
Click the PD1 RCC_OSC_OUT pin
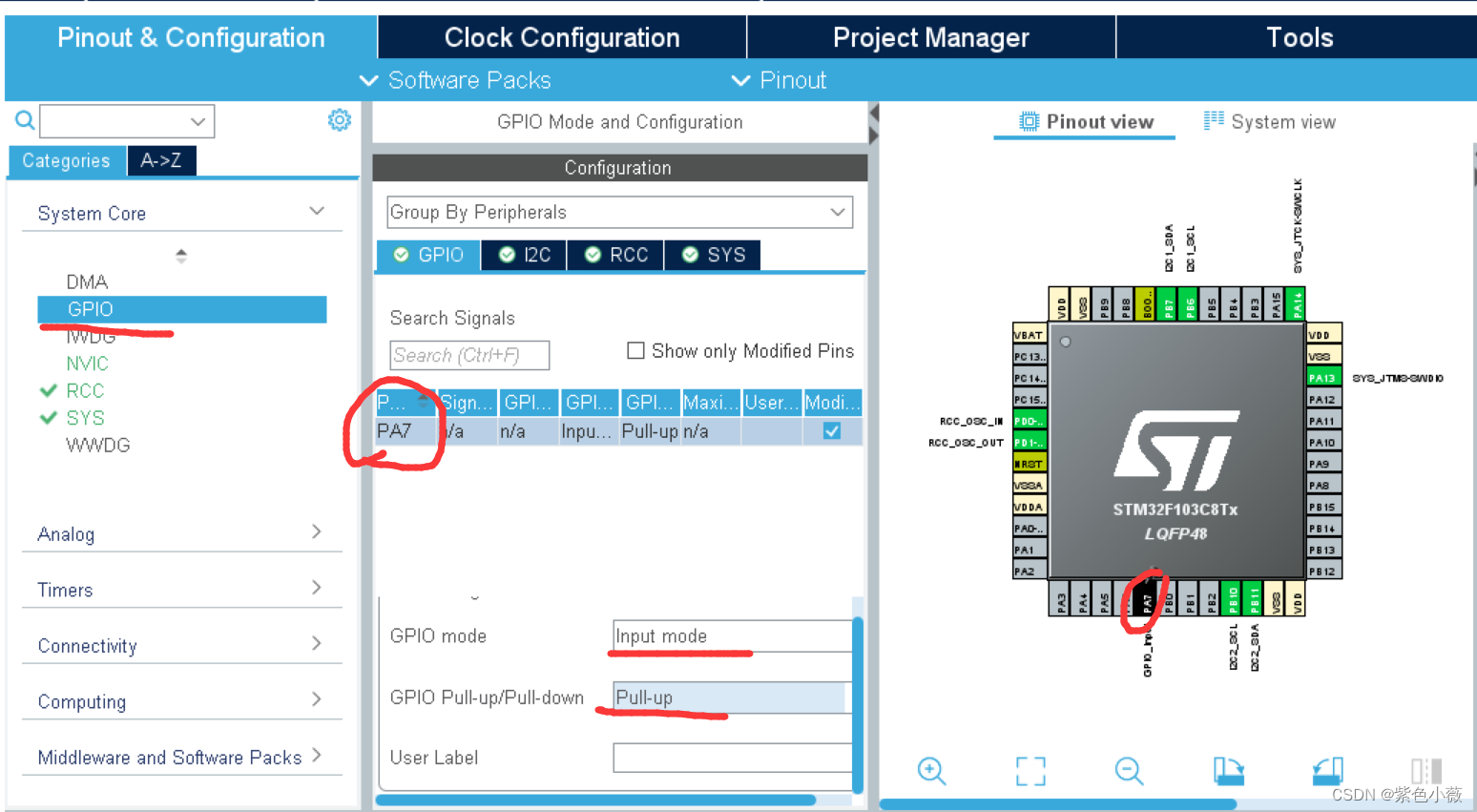[x=1030, y=443]
